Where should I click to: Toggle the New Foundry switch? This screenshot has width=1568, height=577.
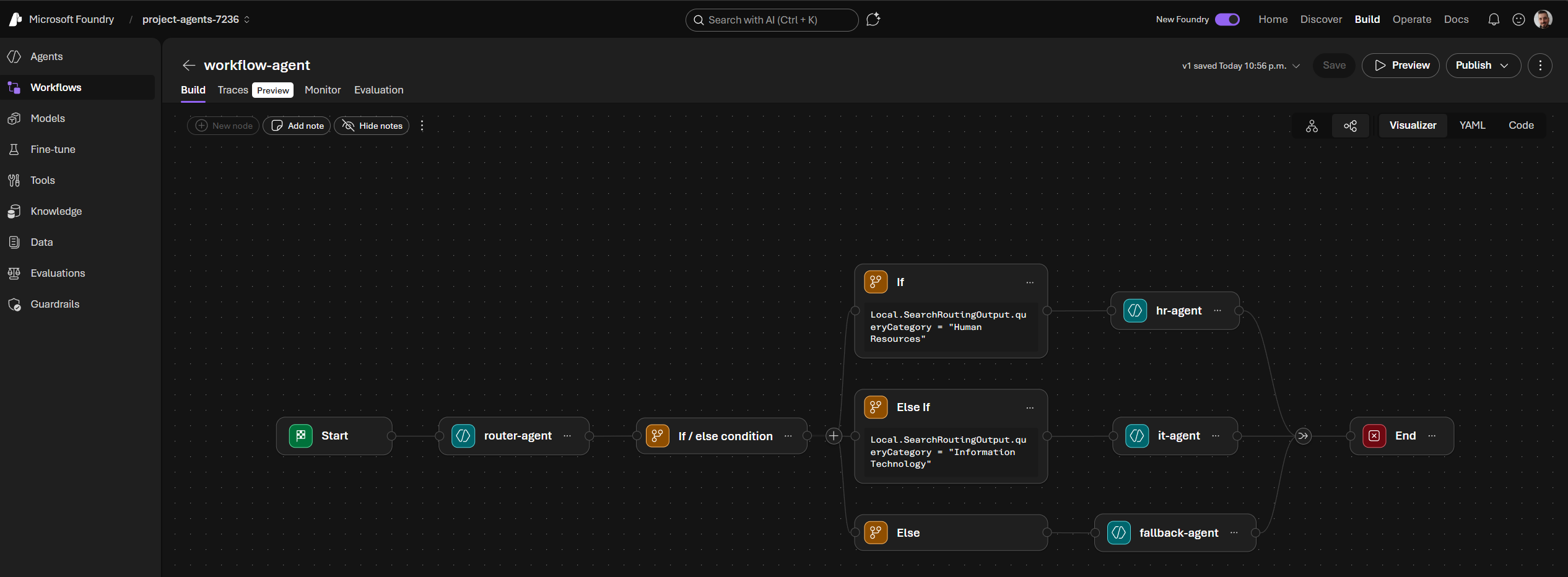[x=1227, y=20]
